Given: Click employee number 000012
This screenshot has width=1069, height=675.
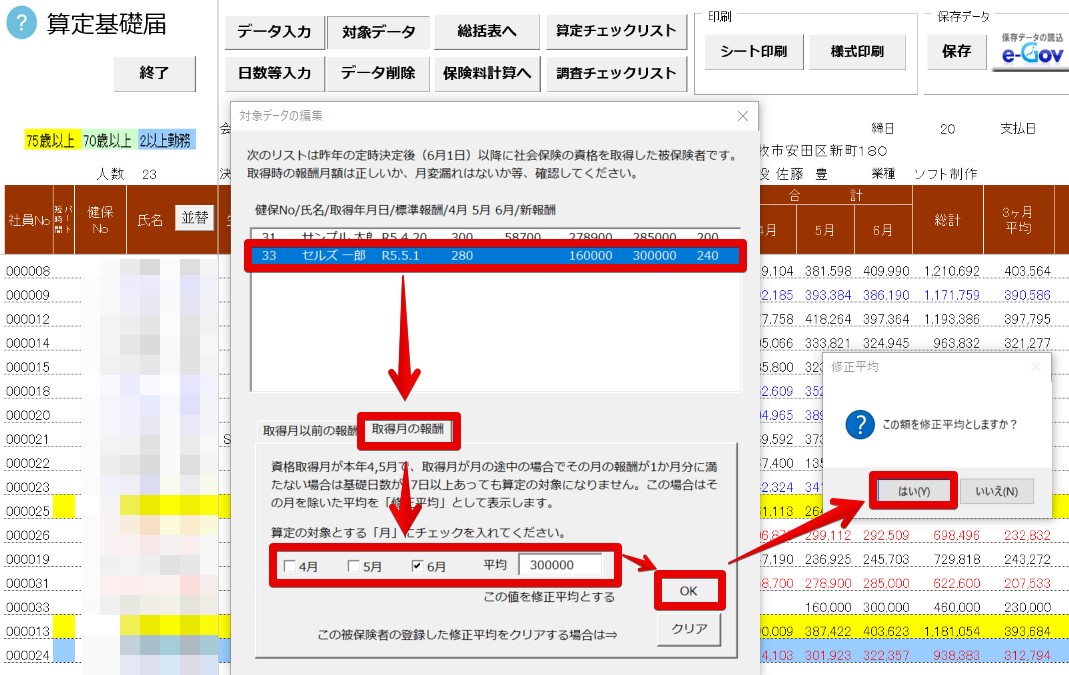Looking at the screenshot, I should (x=28, y=319).
